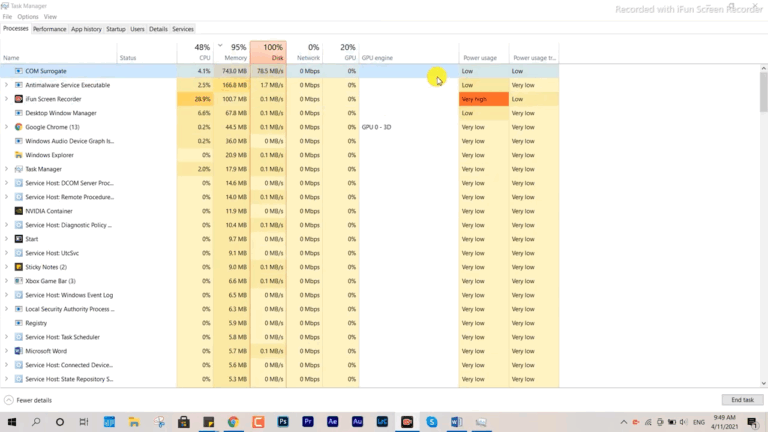Switch to the Services tab
The width and height of the screenshot is (768, 432).
pyautogui.click(x=183, y=29)
